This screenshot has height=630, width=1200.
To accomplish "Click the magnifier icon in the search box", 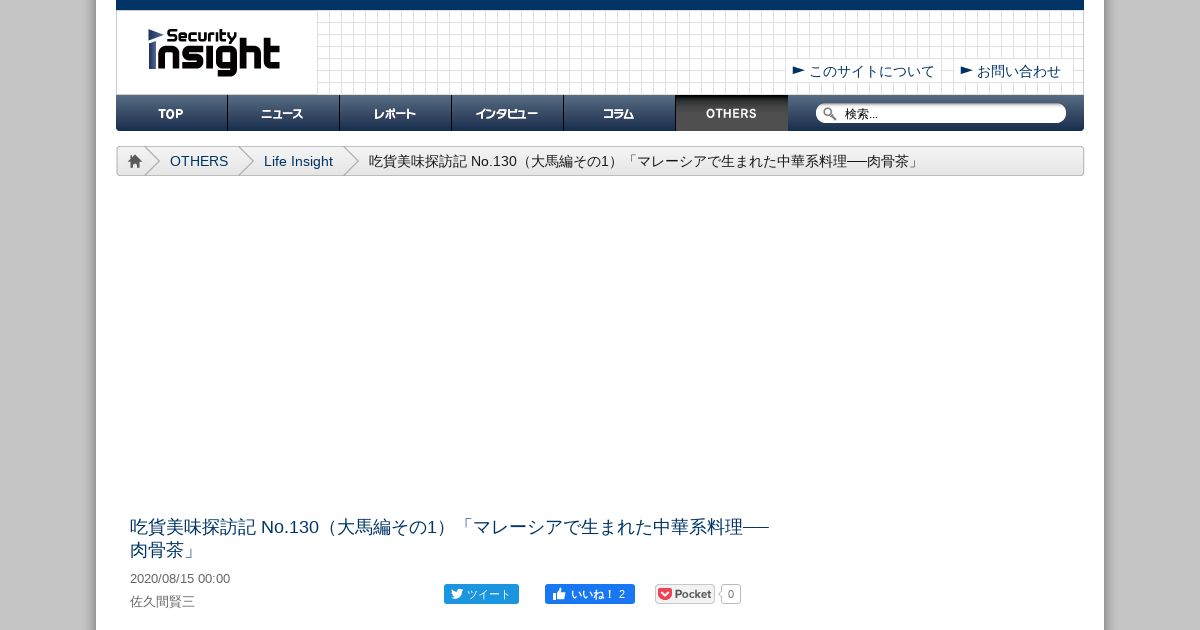I will [x=829, y=114].
